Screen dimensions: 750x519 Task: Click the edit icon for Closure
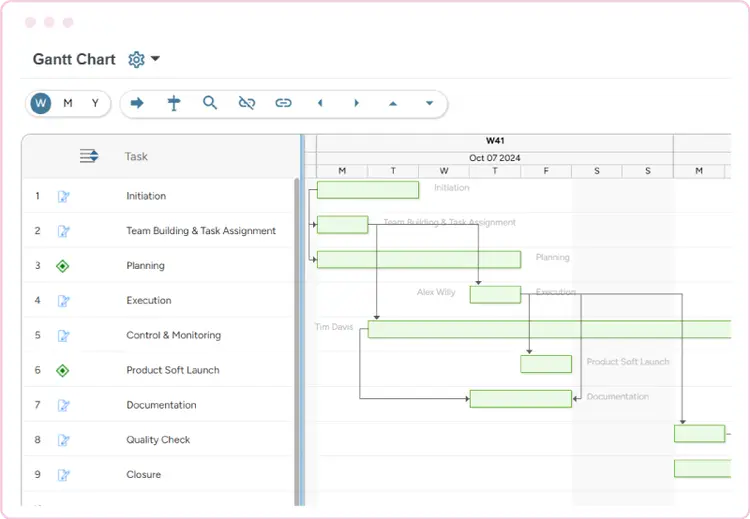tap(63, 475)
